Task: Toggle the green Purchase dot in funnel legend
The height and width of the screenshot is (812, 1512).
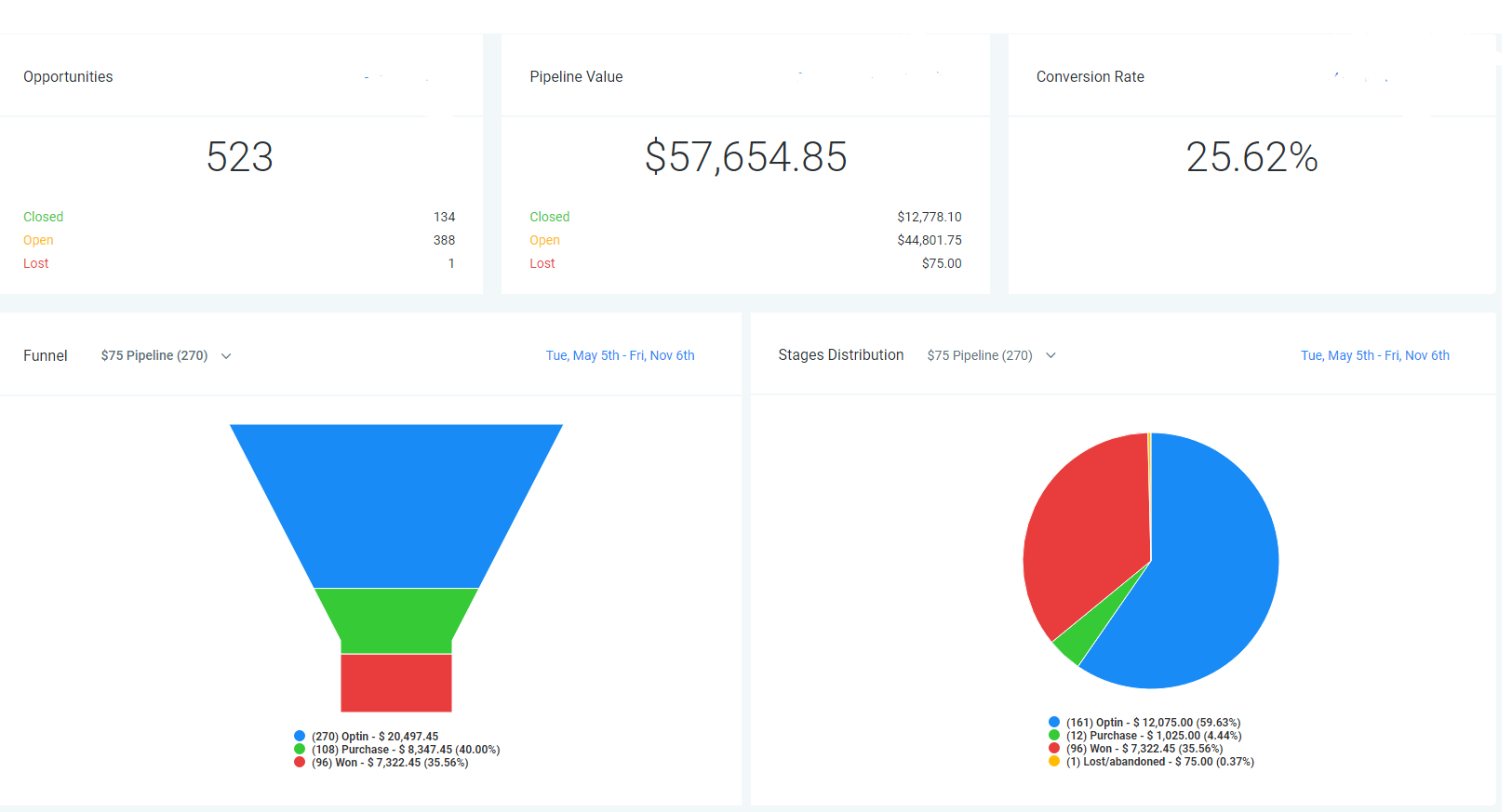Action: coord(300,749)
